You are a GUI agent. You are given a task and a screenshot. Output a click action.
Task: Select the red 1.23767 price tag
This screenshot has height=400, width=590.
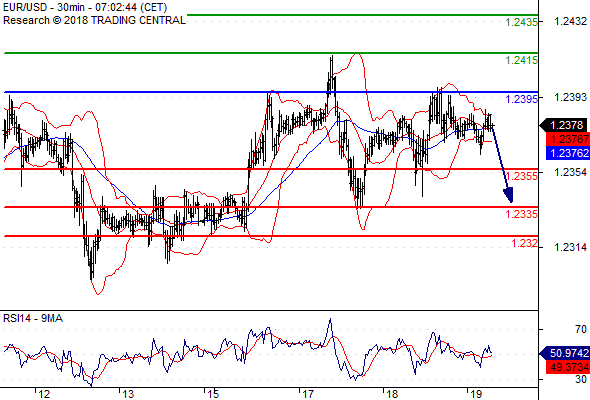point(568,139)
